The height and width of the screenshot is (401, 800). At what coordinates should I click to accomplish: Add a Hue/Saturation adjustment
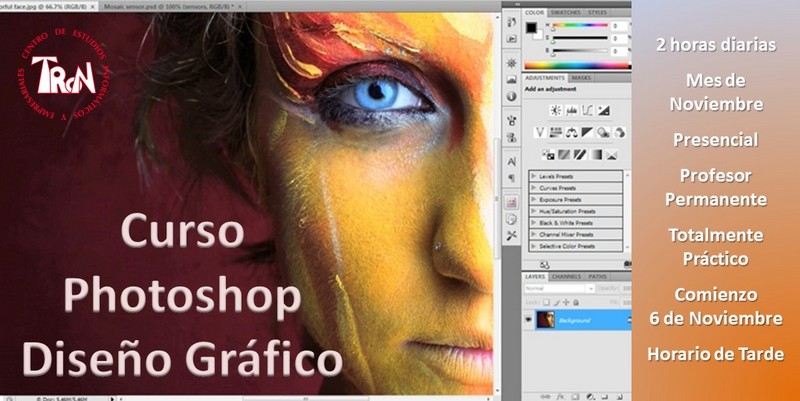point(556,133)
